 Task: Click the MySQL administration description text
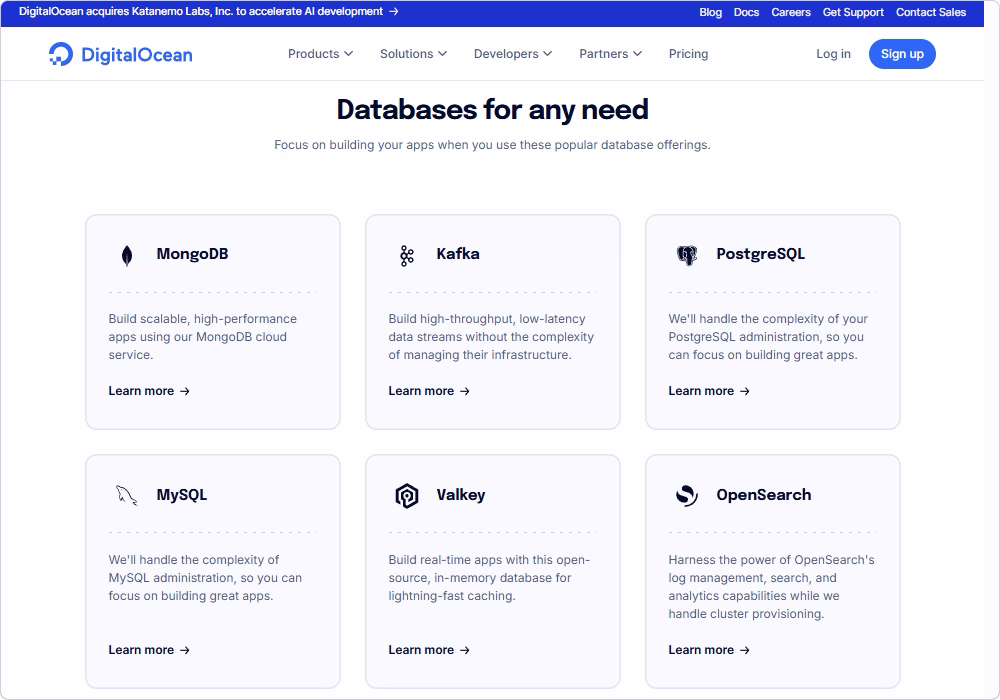[205, 578]
